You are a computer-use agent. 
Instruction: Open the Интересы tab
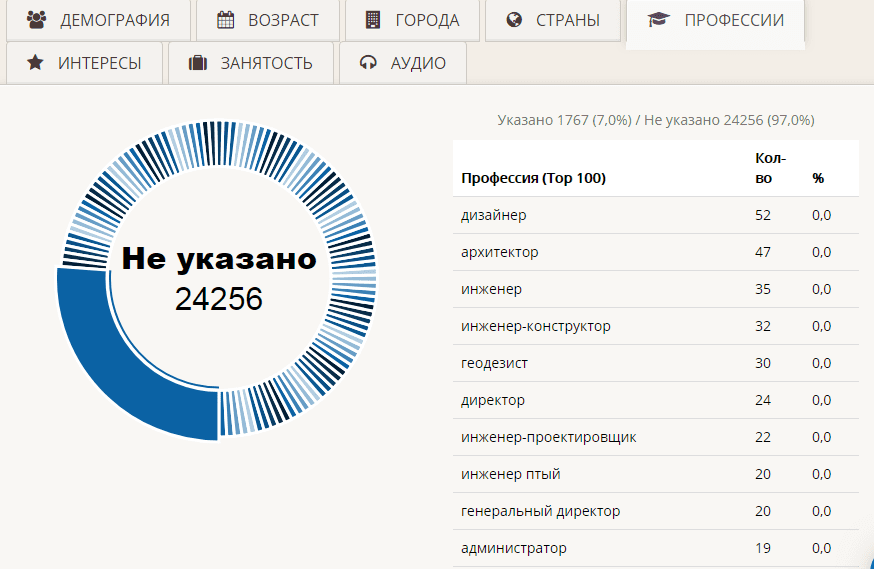pos(84,63)
